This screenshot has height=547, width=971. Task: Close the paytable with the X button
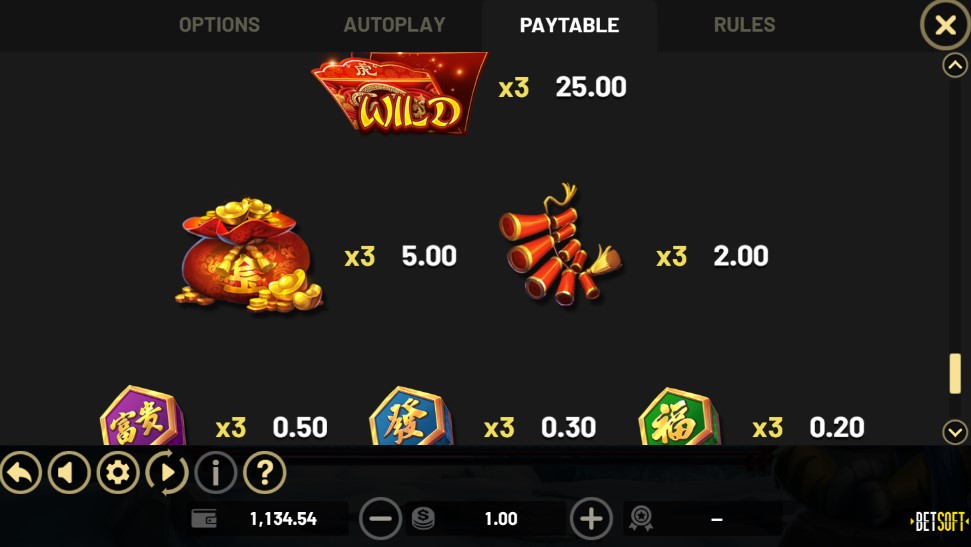coord(945,25)
